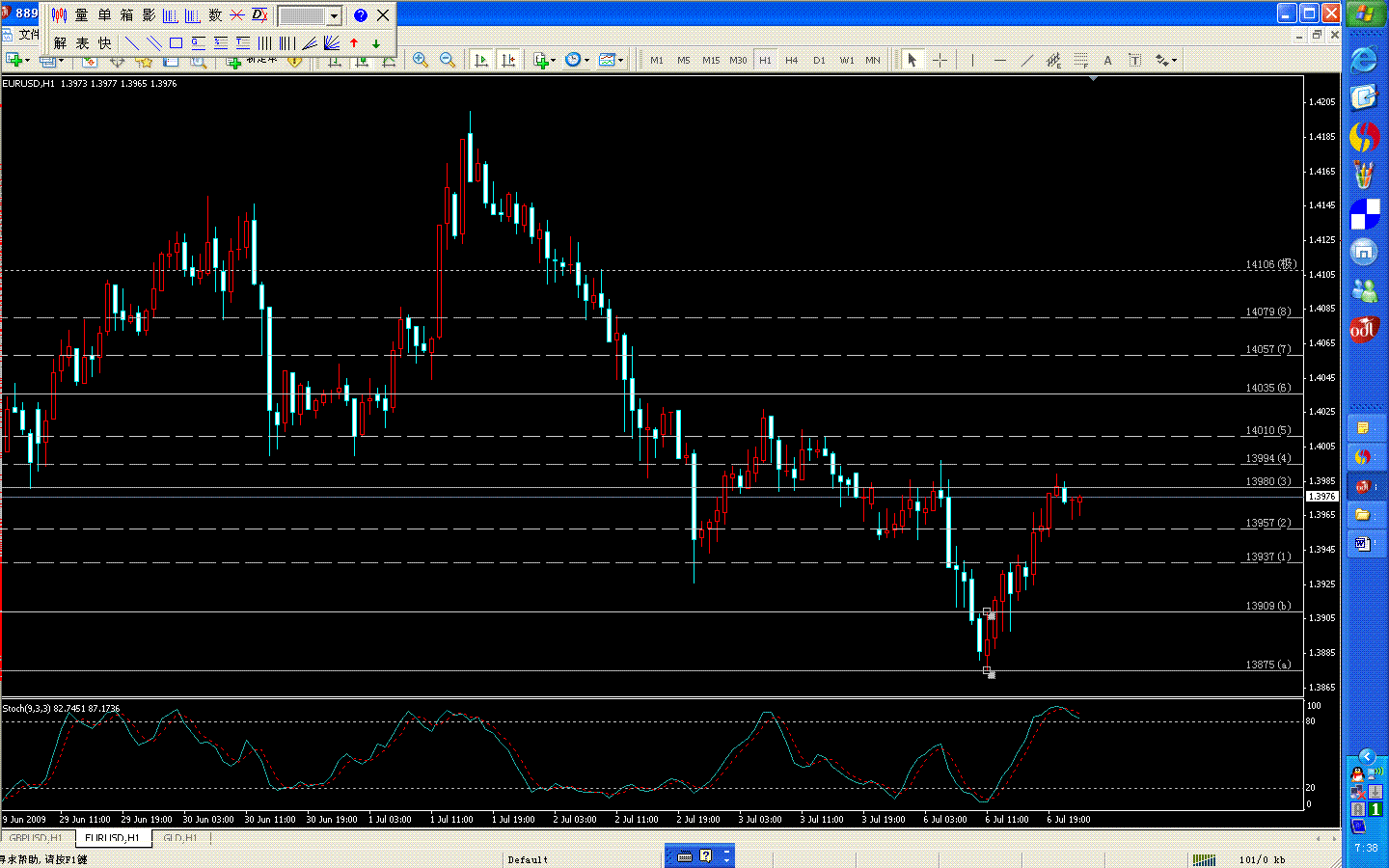Click the red X cross-lines icon

tap(237, 15)
